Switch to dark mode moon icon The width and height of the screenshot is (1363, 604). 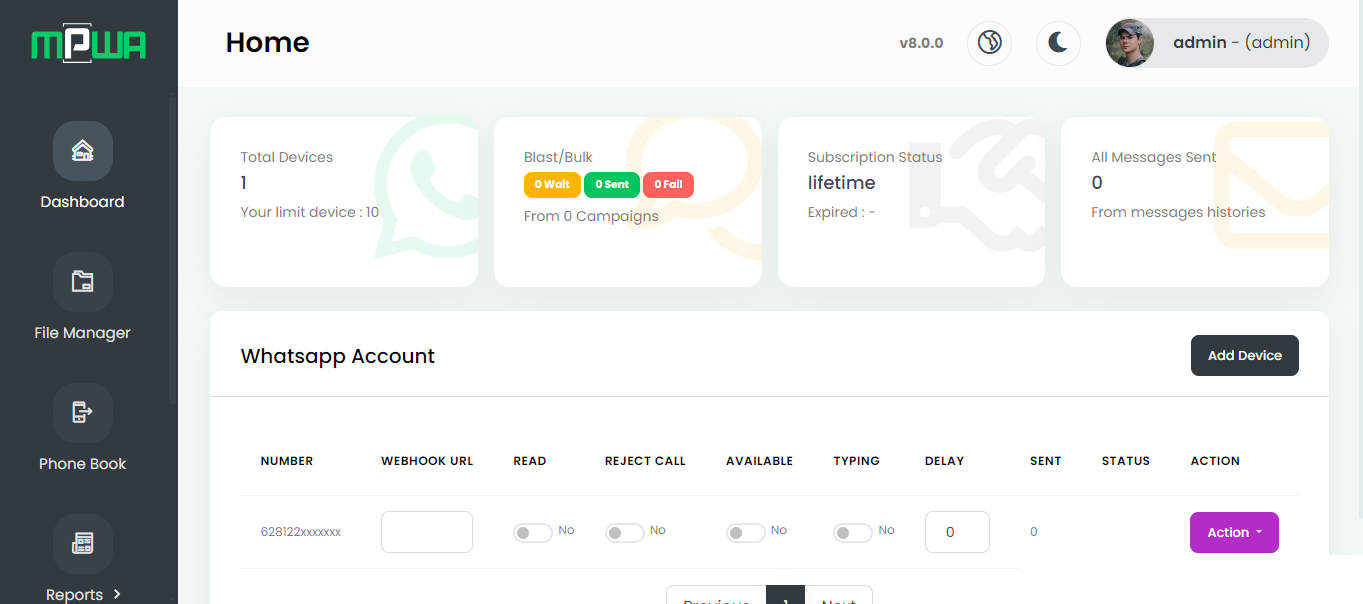pos(1058,43)
